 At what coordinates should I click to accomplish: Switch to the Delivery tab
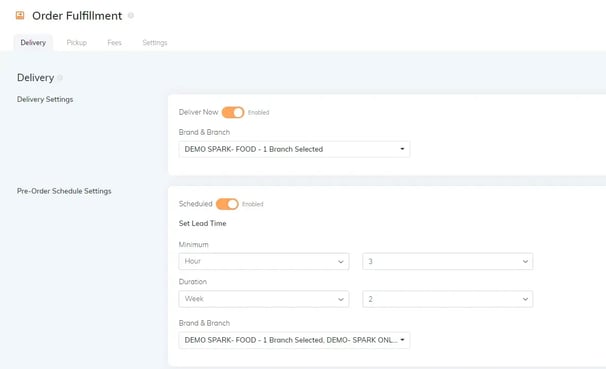click(x=33, y=43)
